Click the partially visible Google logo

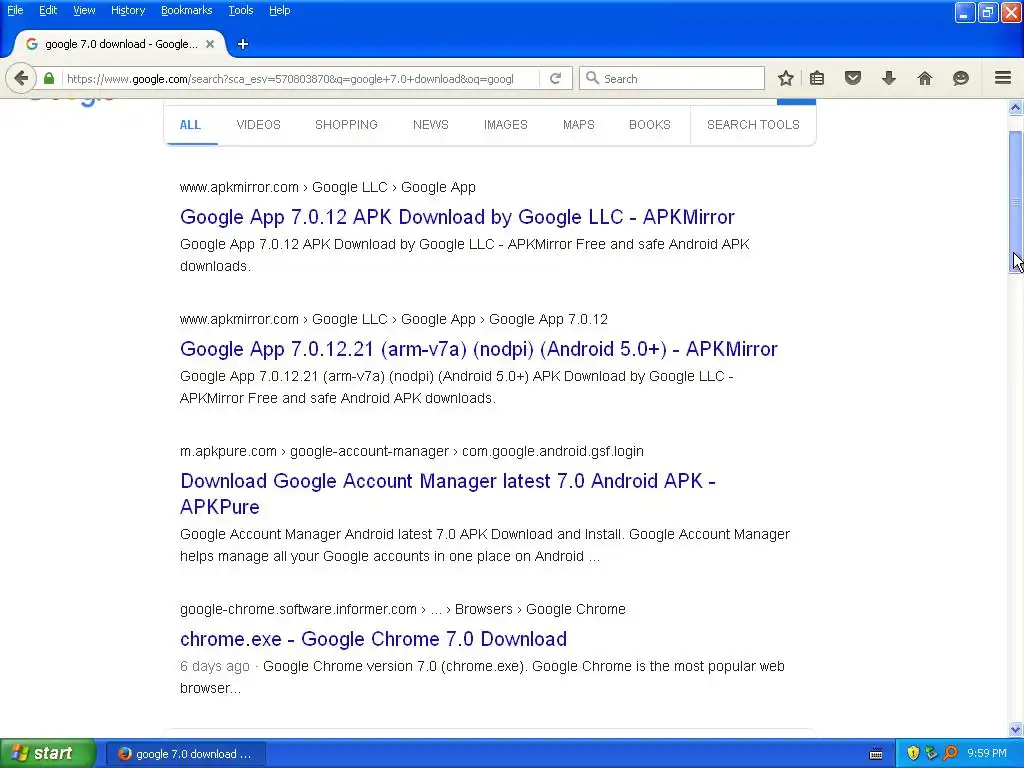click(73, 101)
